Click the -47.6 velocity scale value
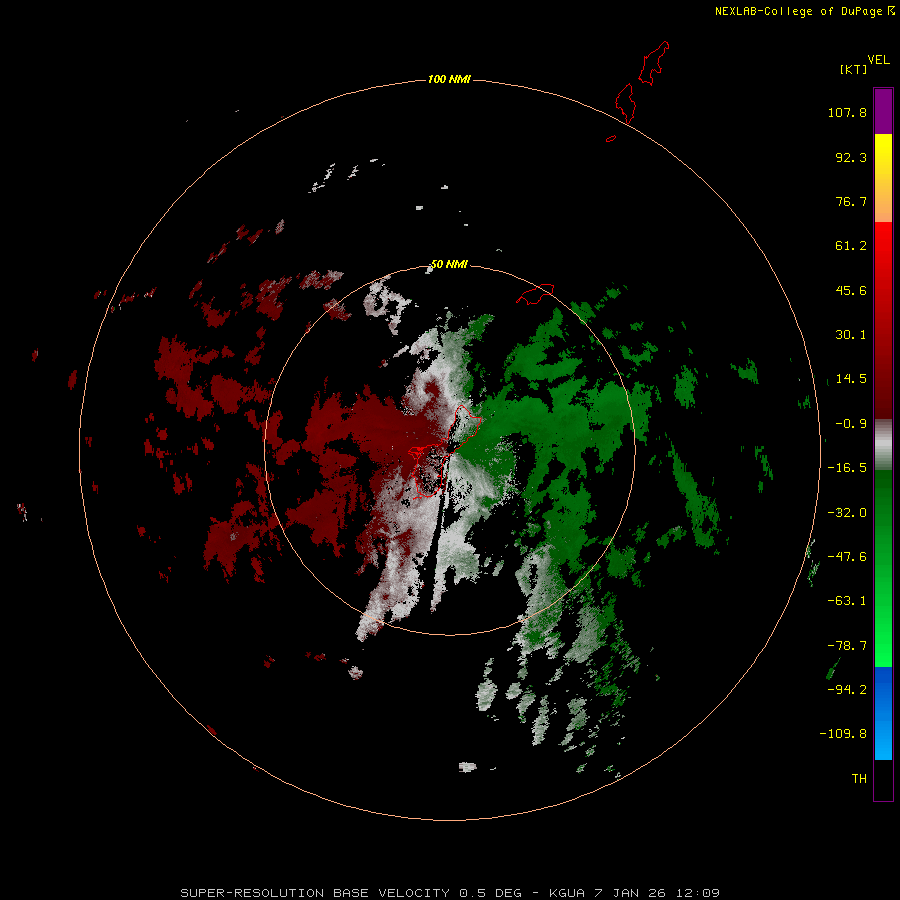This screenshot has width=900, height=900. 847,557
